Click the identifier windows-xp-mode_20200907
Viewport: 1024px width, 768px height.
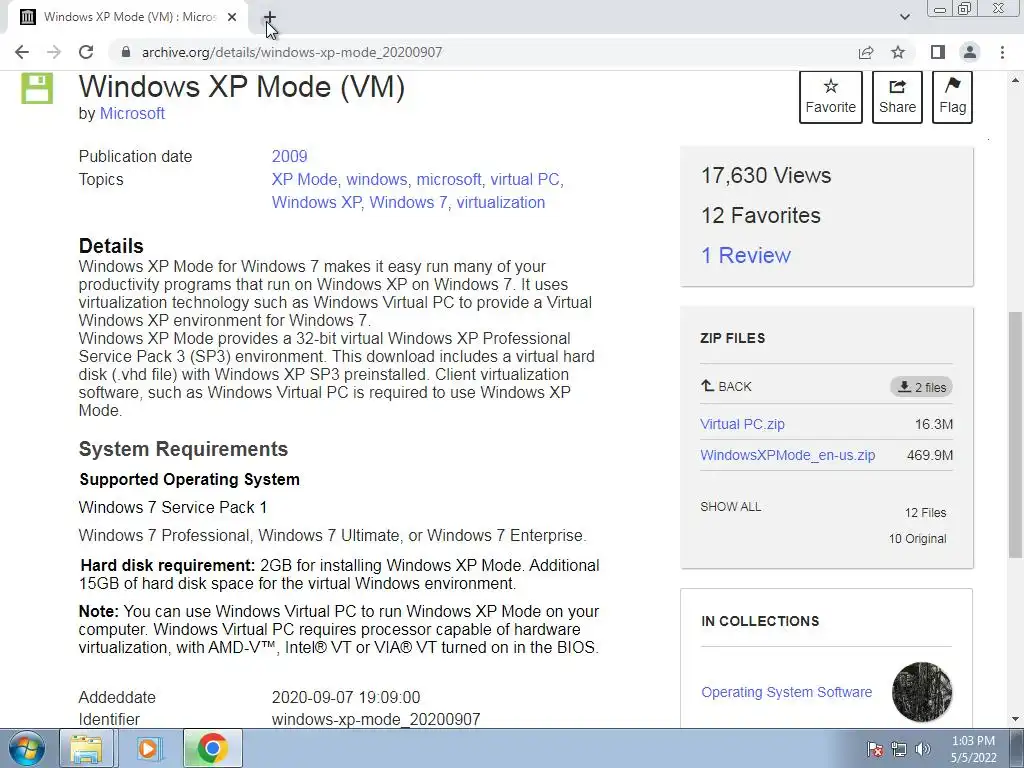pos(376,719)
